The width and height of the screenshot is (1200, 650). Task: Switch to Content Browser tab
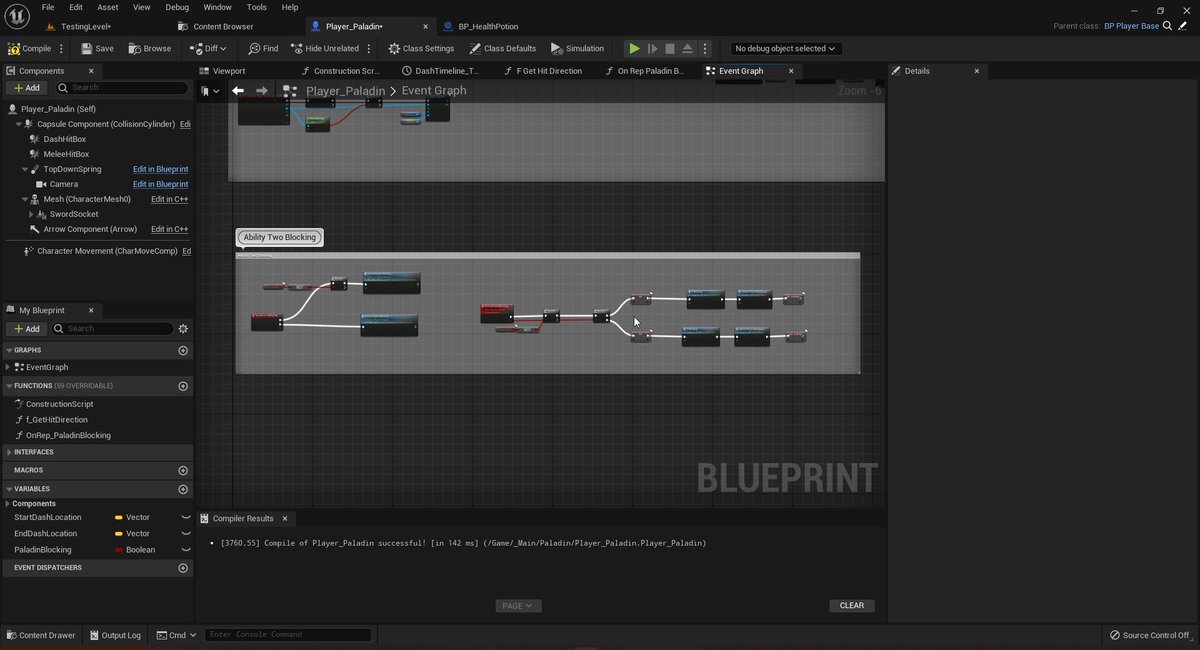(223, 26)
